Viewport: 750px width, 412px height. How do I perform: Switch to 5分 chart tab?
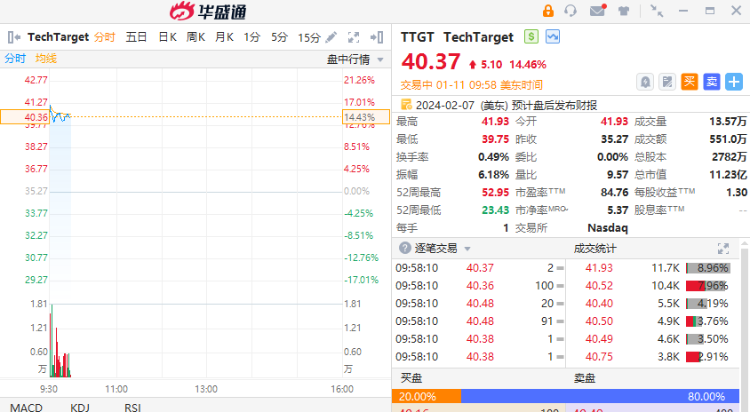point(279,37)
